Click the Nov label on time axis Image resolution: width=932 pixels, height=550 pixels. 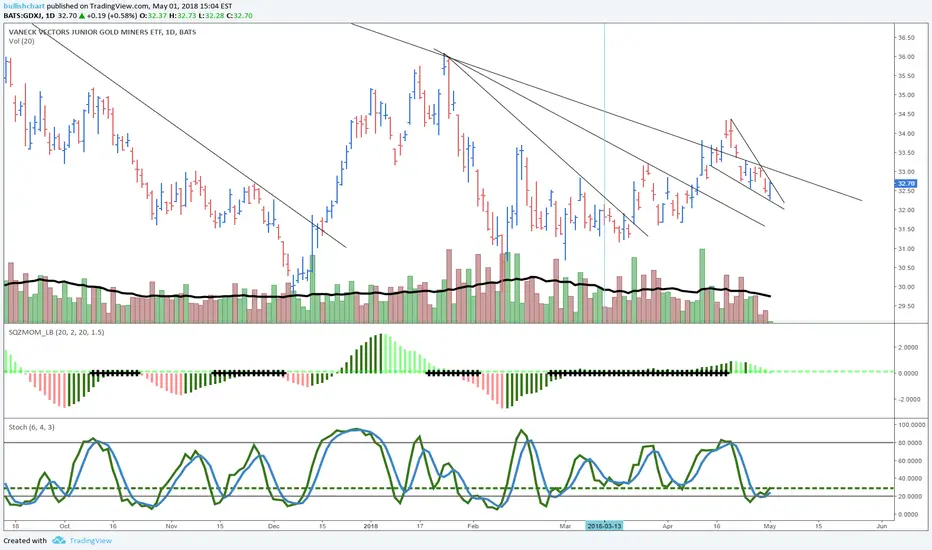coord(171,526)
